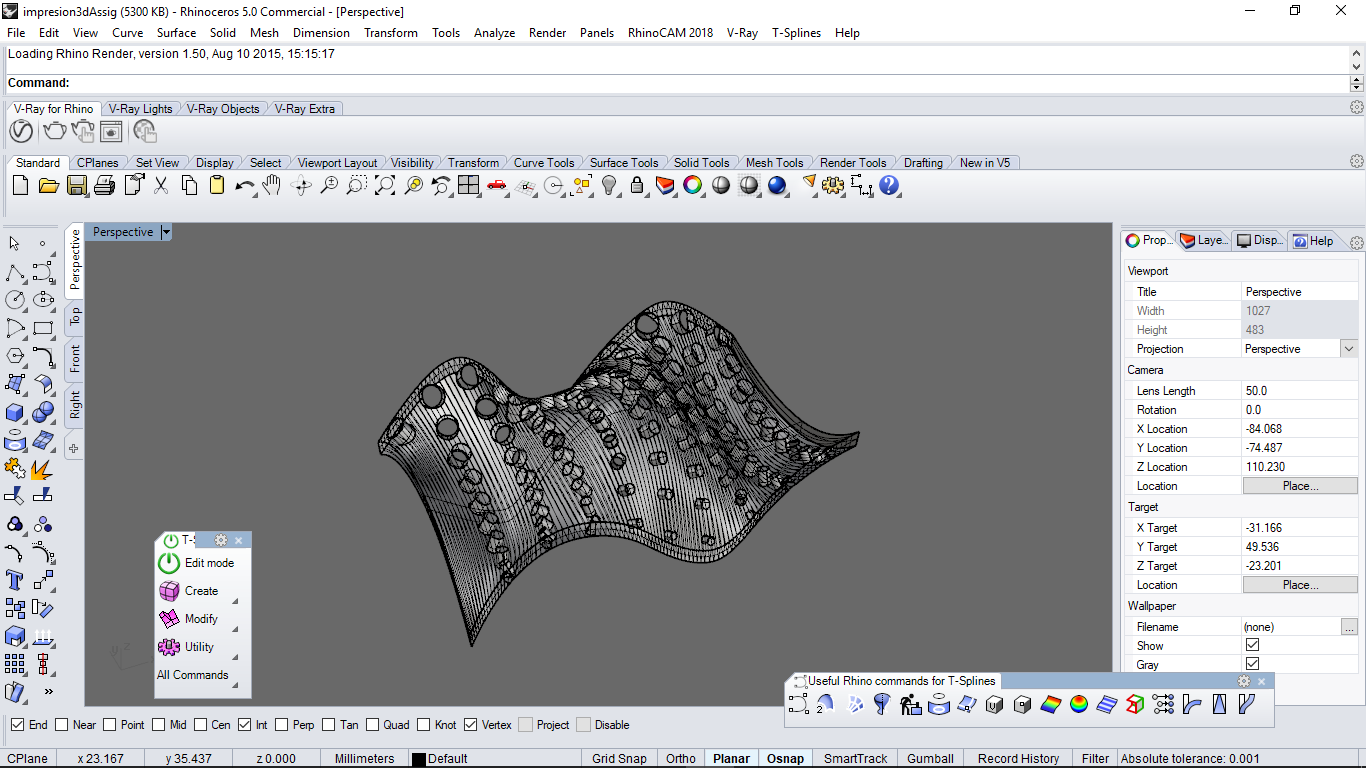
Task: Click the padlock Lock objects icon
Action: click(636, 185)
